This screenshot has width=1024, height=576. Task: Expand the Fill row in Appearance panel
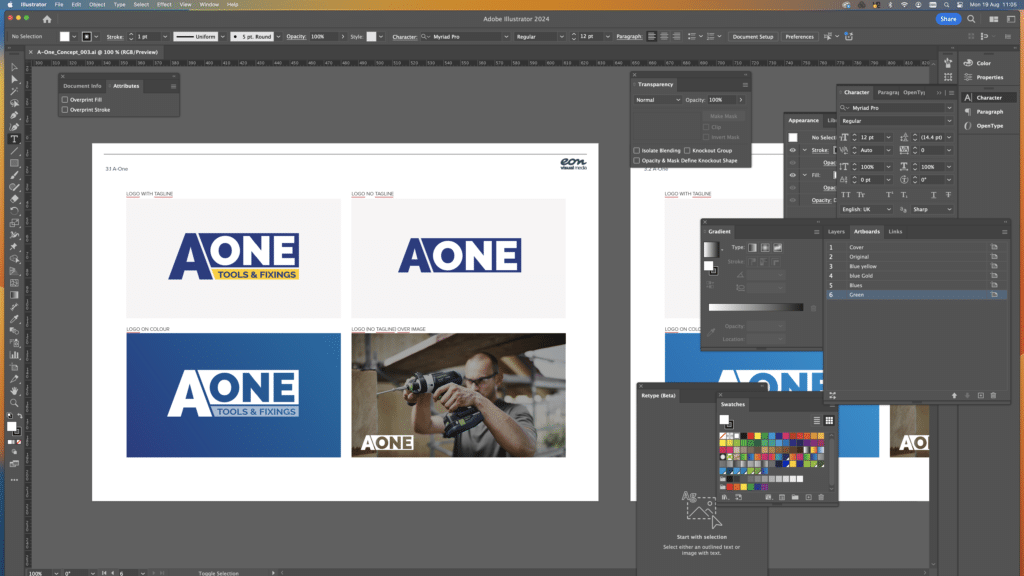point(805,175)
